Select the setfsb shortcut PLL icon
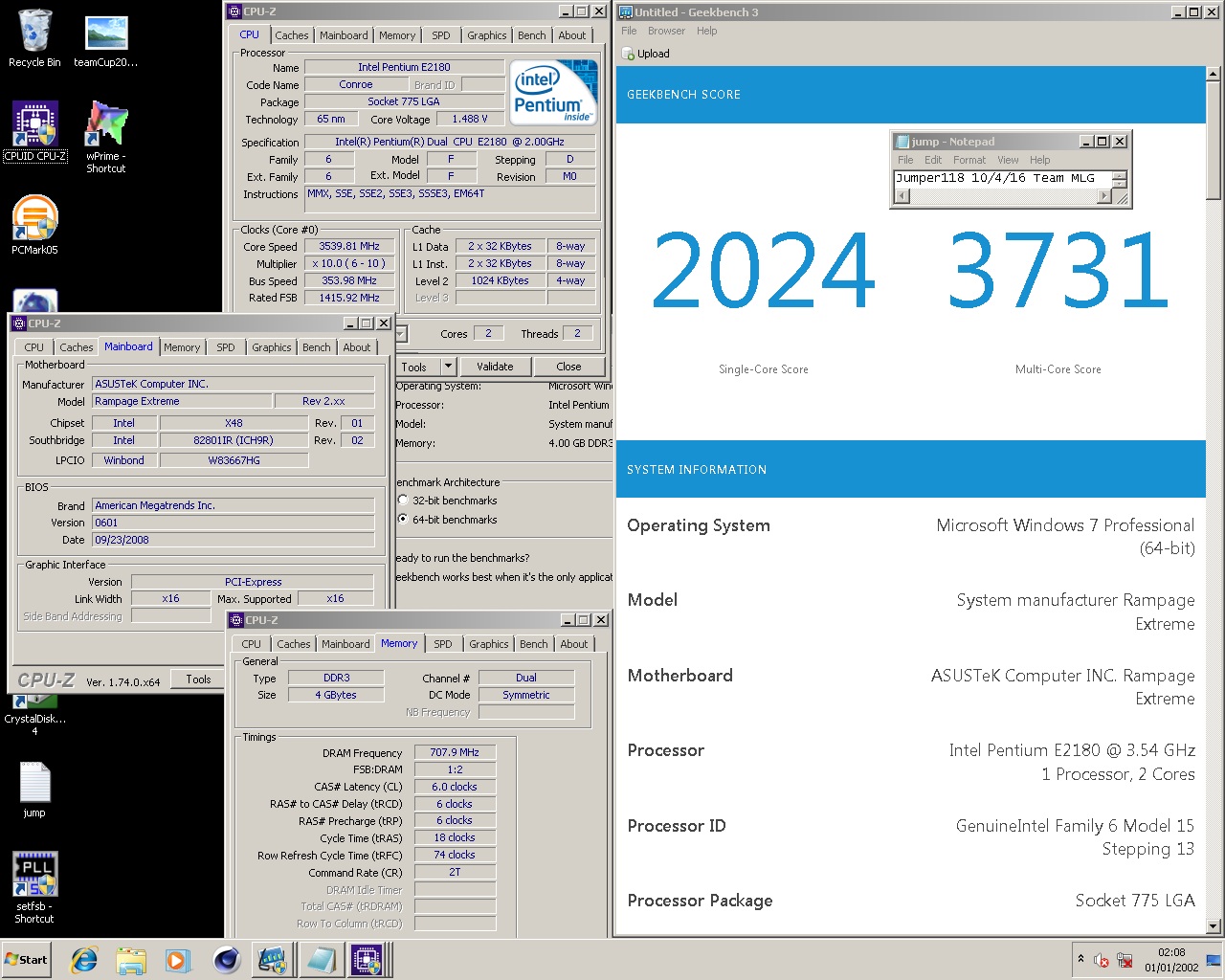Image resolution: width=1225 pixels, height=980 pixels. [x=34, y=887]
